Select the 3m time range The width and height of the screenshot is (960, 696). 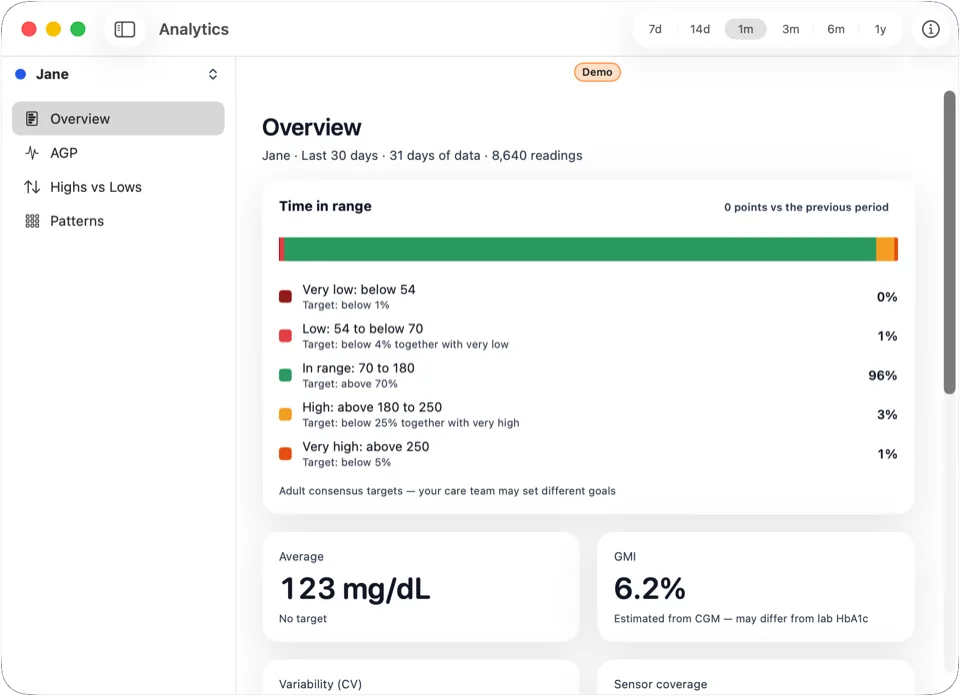(x=790, y=29)
